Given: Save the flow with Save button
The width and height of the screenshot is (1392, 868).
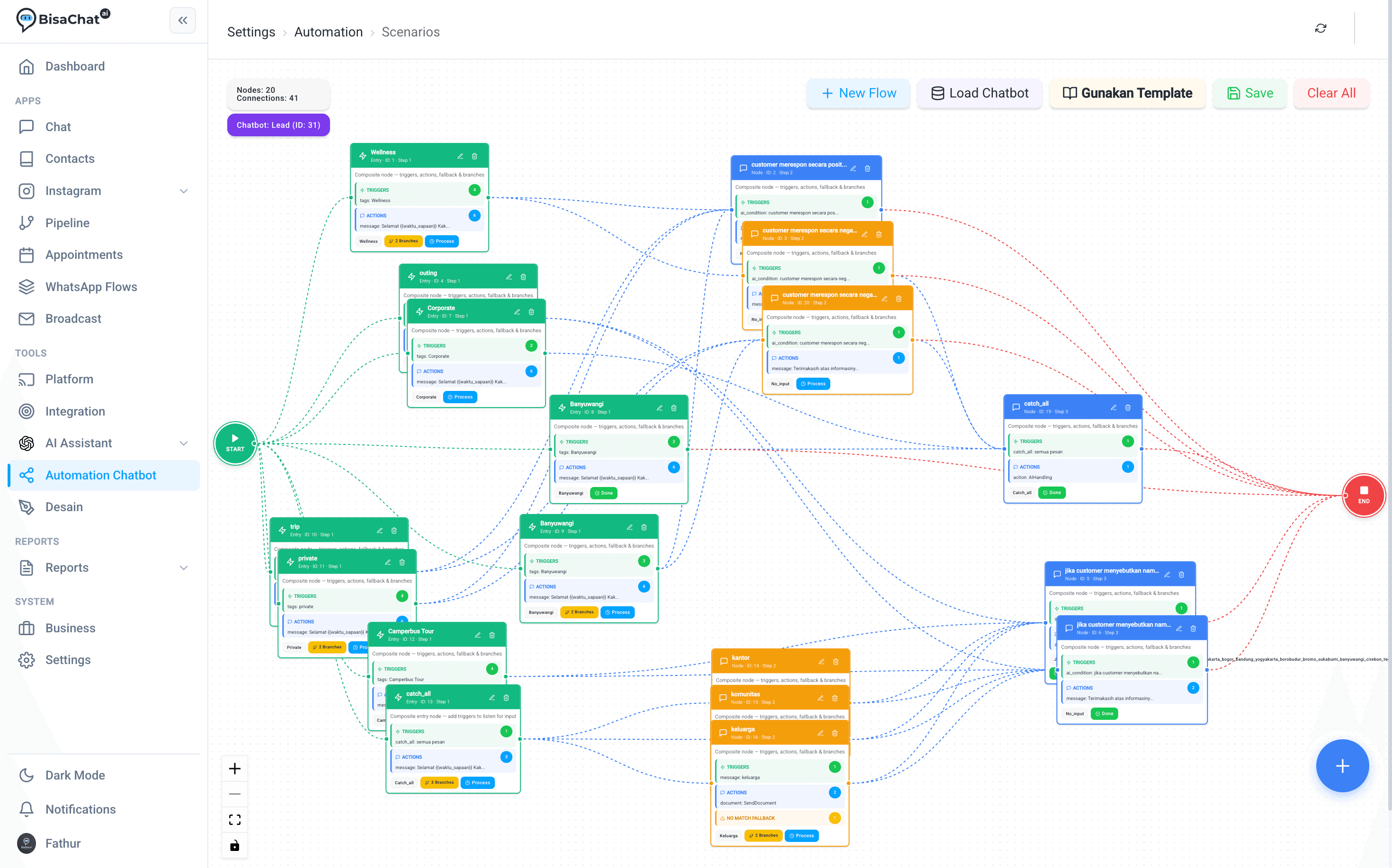Looking at the screenshot, I should tap(1250, 93).
